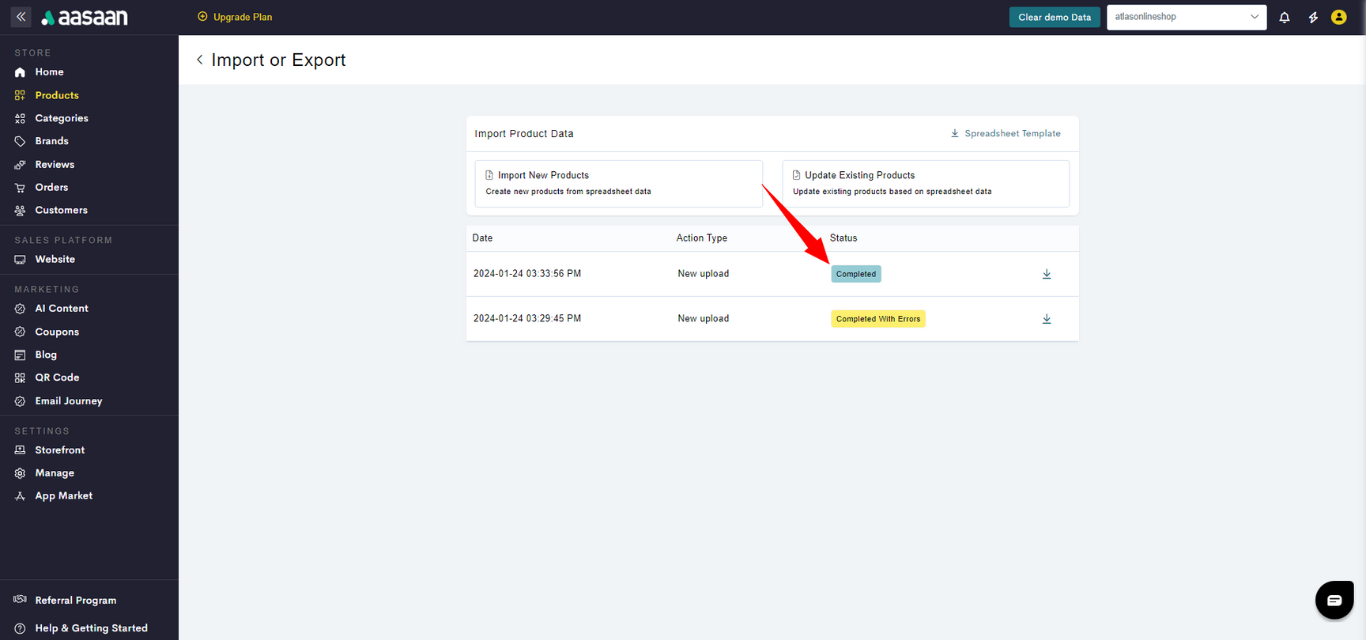Go to Storefront settings

point(59,450)
